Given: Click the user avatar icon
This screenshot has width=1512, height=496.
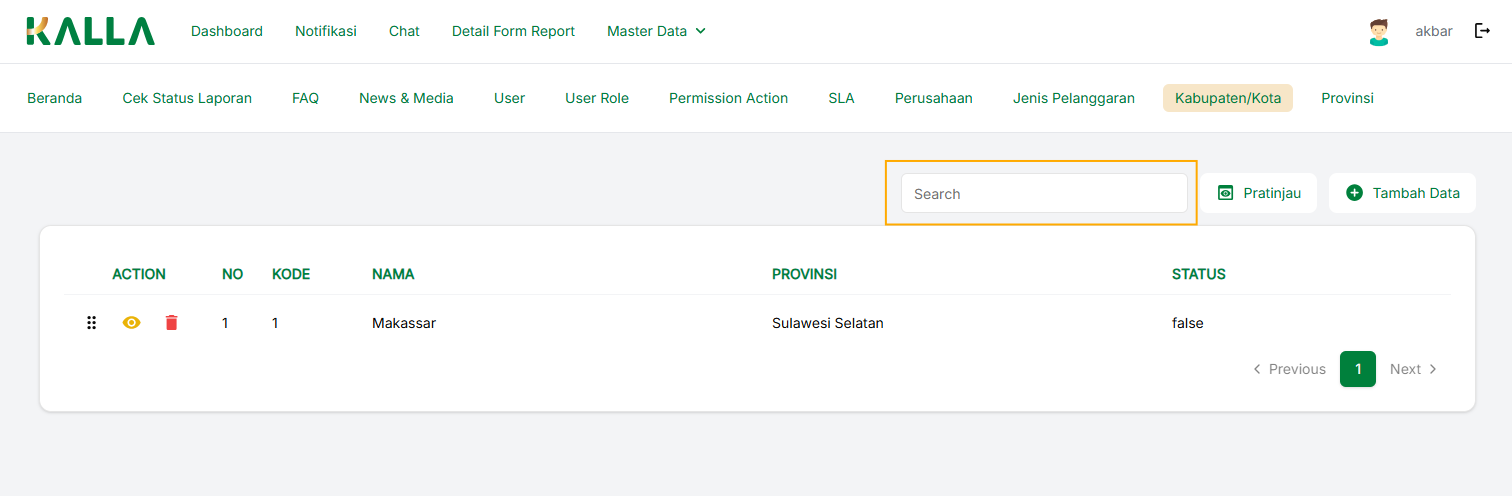Looking at the screenshot, I should [1379, 32].
